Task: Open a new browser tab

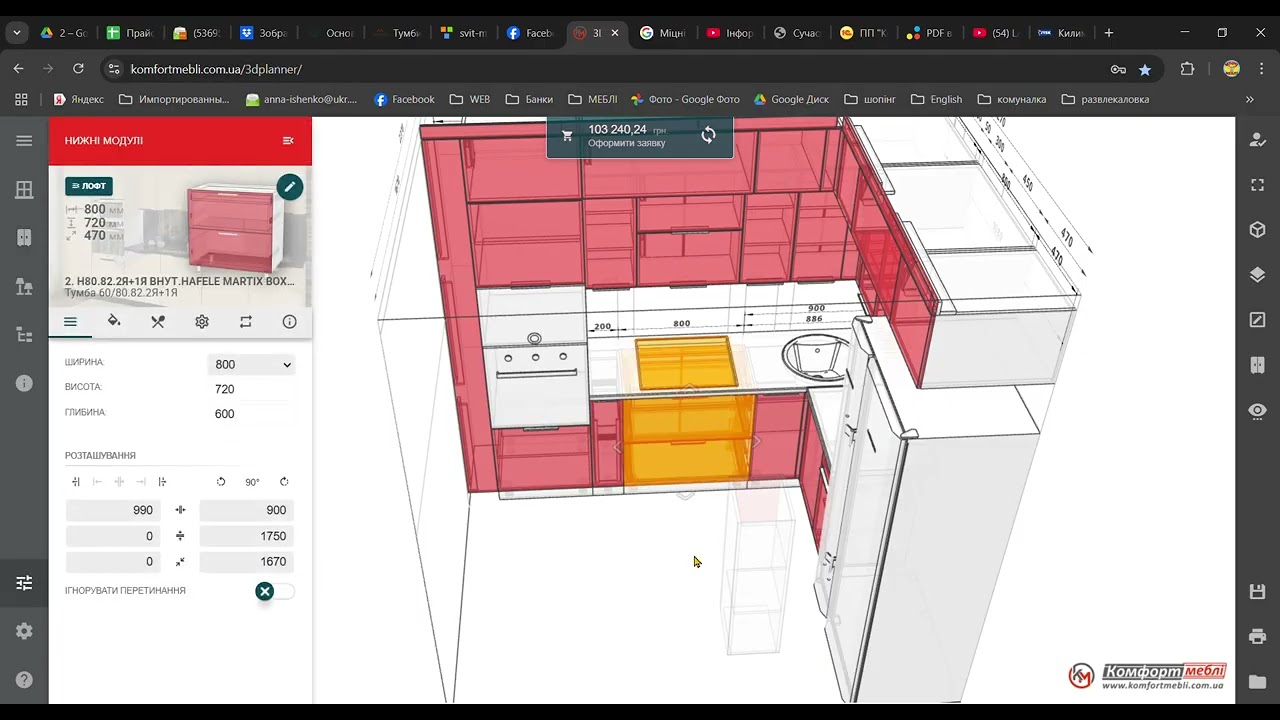Action: tap(1108, 33)
